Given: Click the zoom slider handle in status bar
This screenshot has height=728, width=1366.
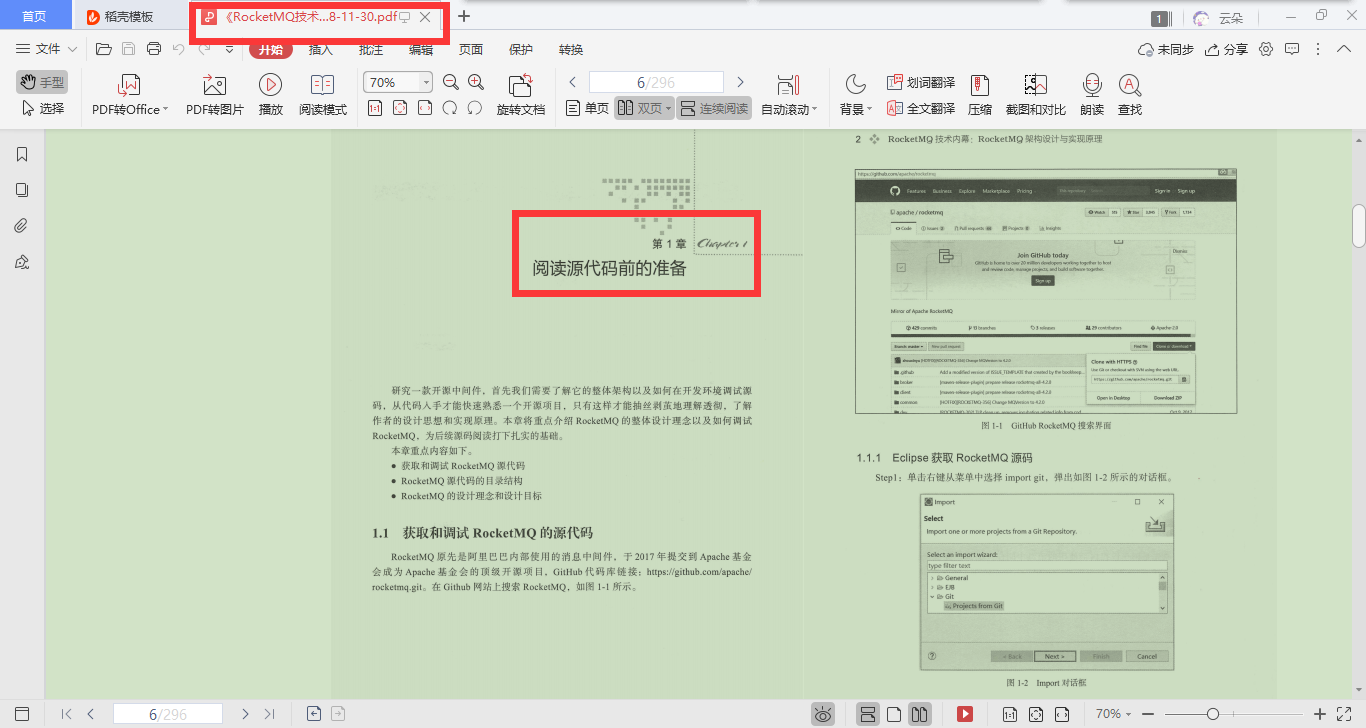Looking at the screenshot, I should point(1213,714).
